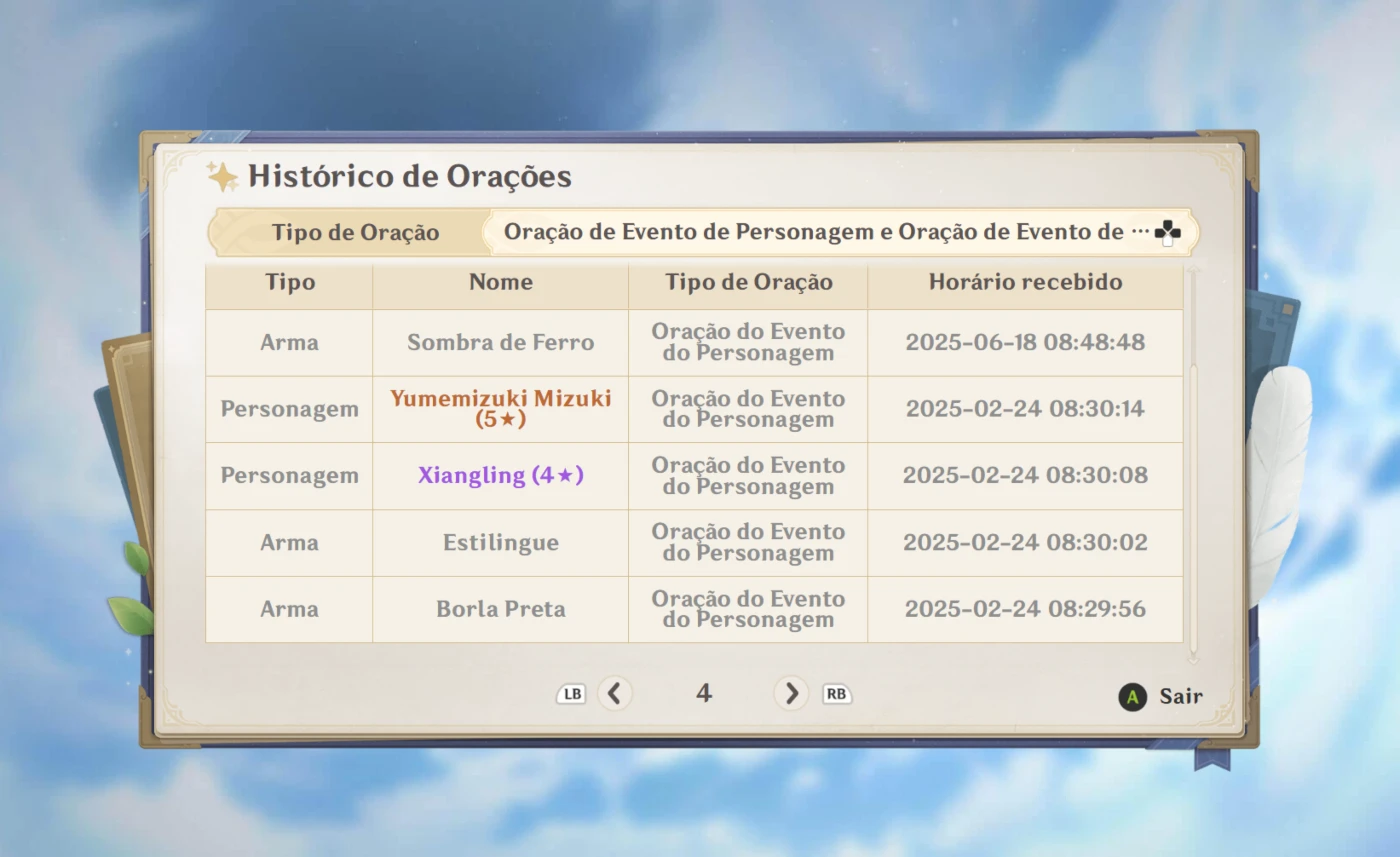Click Oração do Evento cell in Borla Preta row
The image size is (1400, 857).
click(x=748, y=609)
